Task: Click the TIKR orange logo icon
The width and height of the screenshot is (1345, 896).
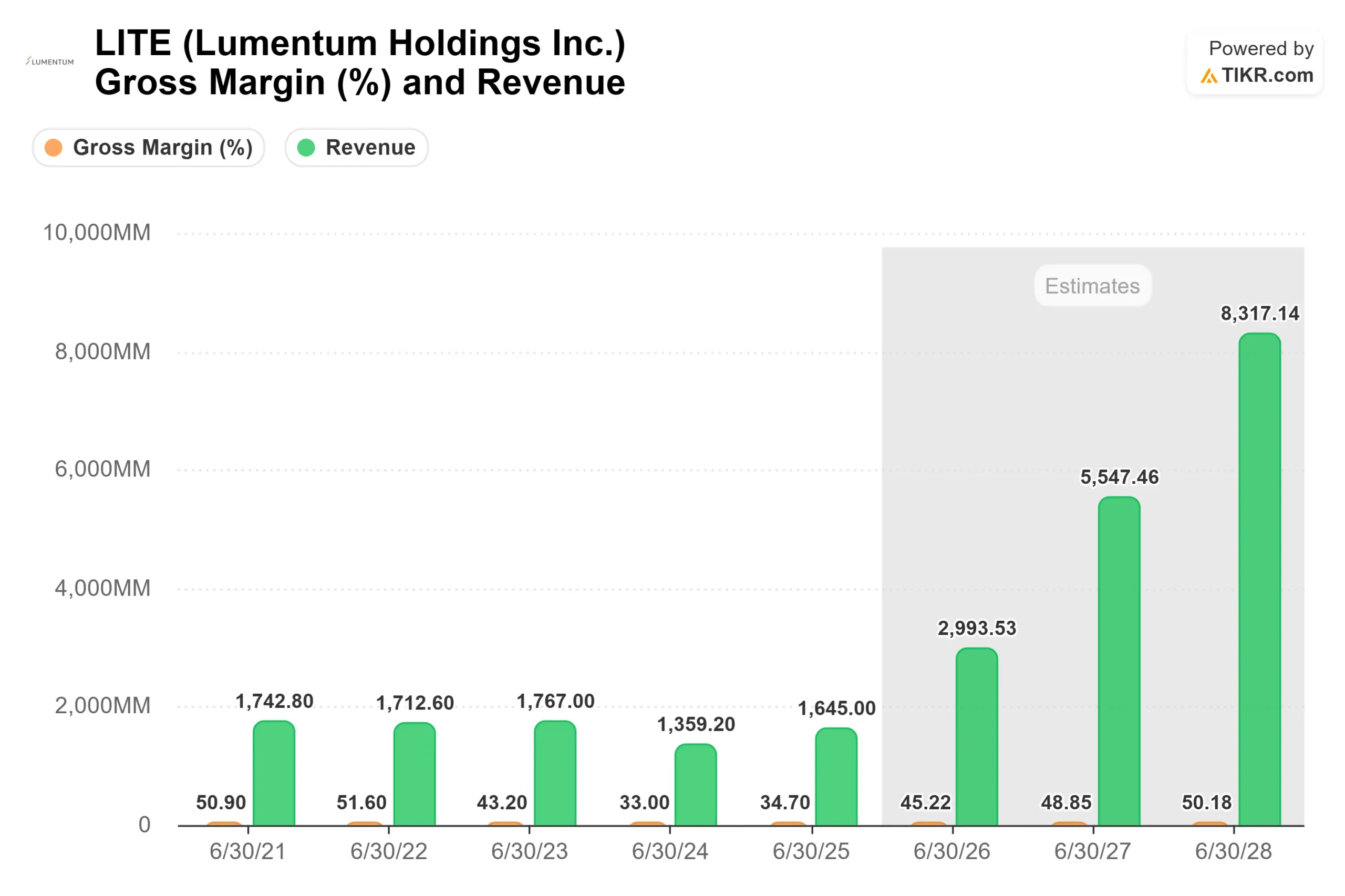Action: [1208, 76]
